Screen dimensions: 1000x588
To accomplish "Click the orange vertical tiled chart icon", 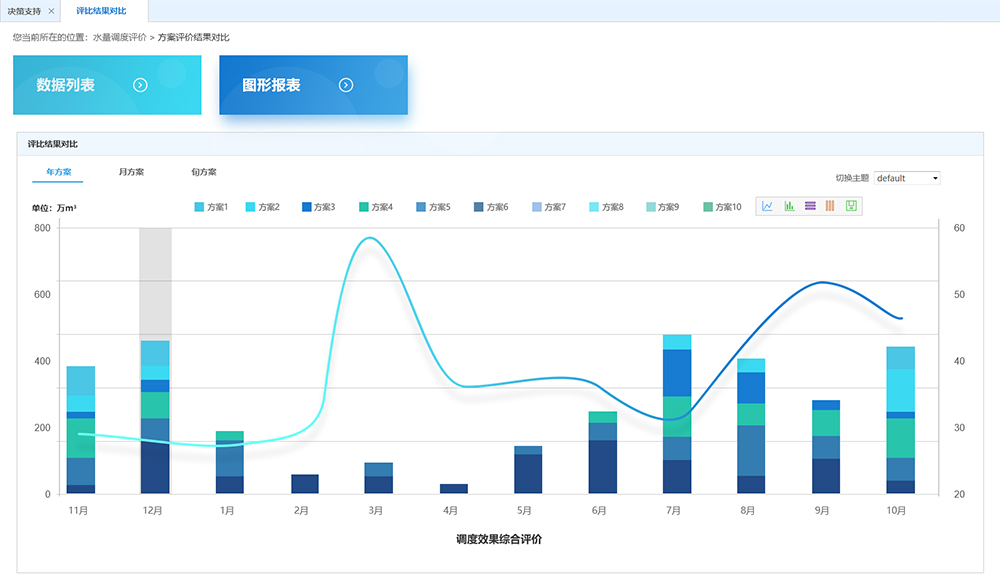I will pos(830,206).
